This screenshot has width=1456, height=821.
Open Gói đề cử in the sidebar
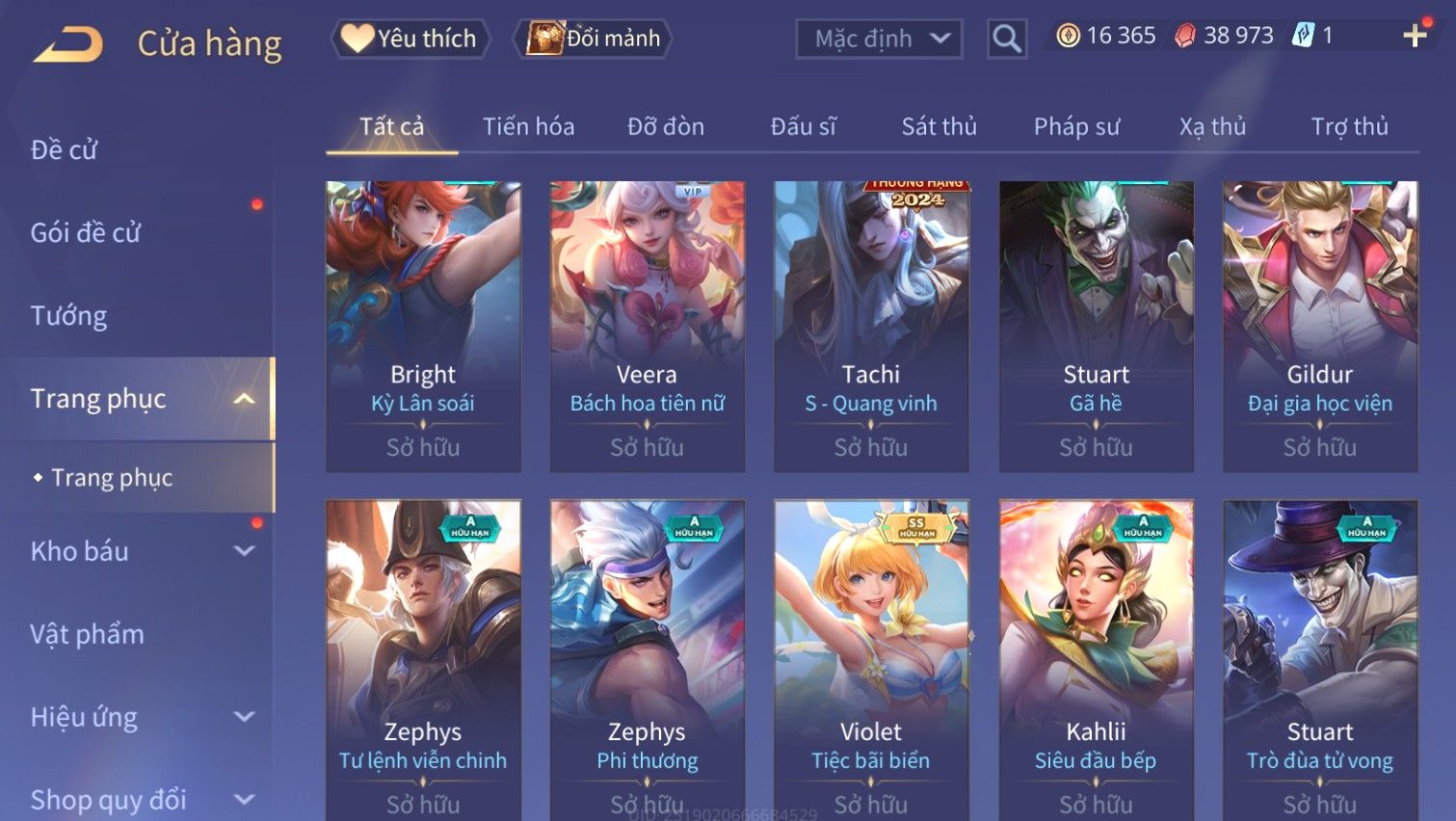pyautogui.click(x=86, y=232)
